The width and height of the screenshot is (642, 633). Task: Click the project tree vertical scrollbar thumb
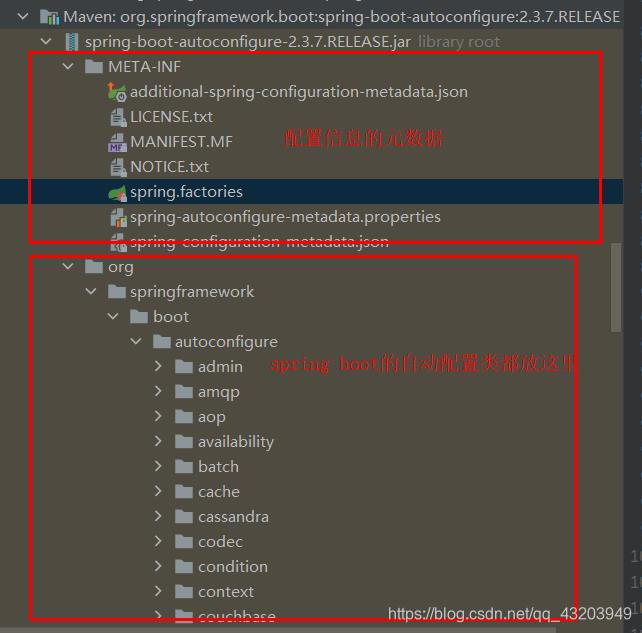point(615,287)
